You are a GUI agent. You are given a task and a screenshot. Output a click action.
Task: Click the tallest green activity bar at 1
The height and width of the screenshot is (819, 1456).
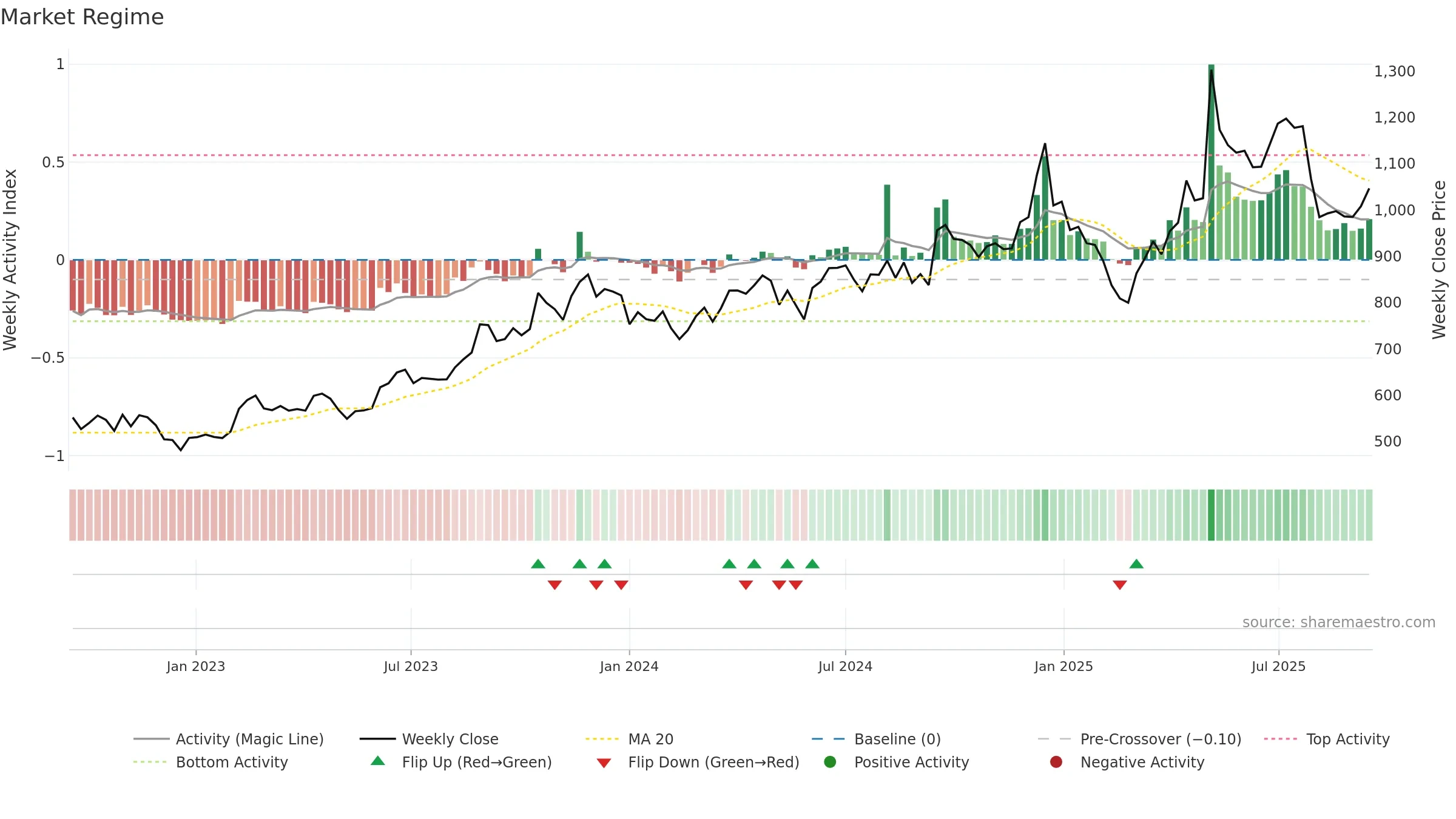[x=1211, y=162]
